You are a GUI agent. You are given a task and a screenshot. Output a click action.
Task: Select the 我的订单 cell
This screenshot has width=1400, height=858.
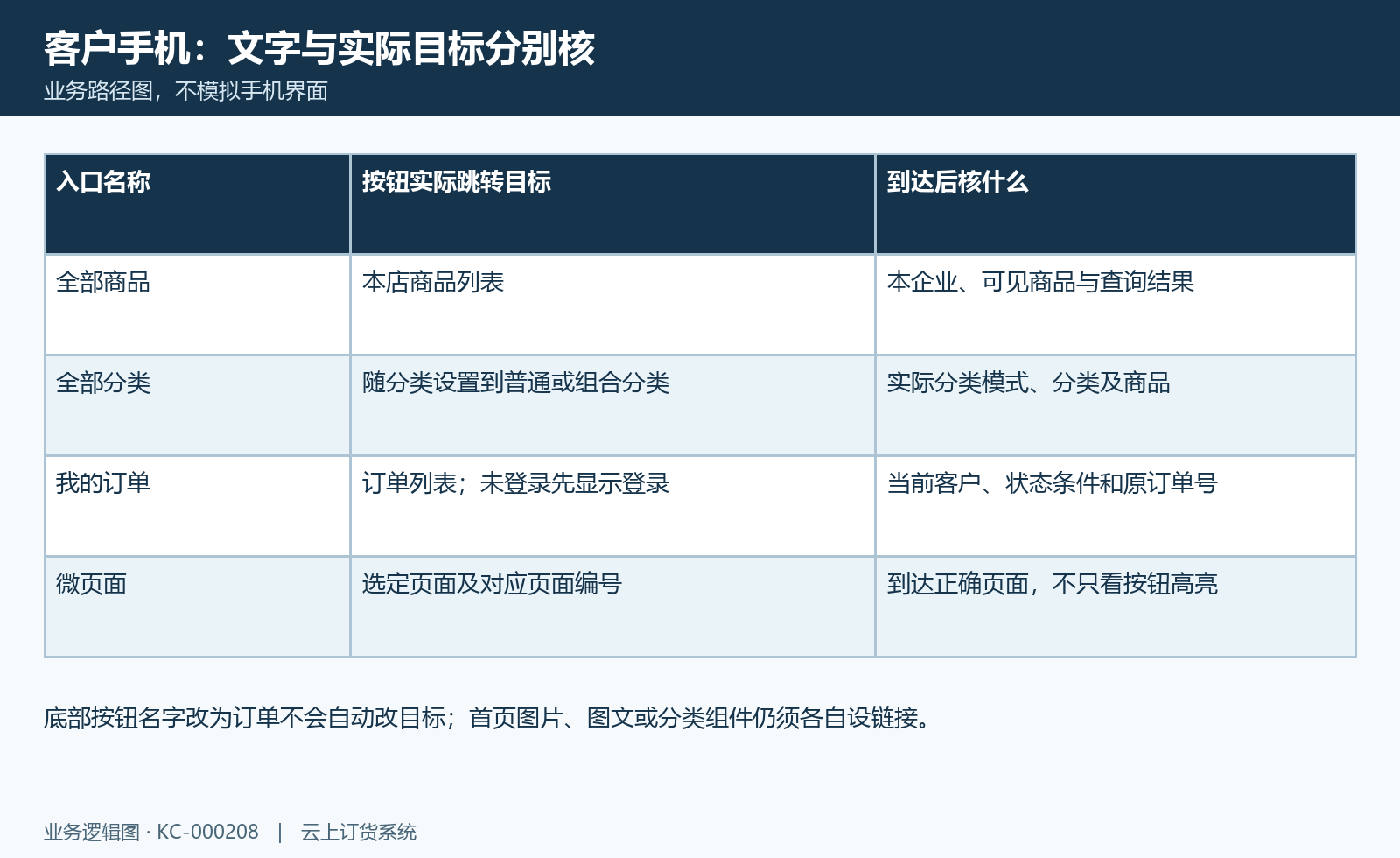tap(198, 506)
